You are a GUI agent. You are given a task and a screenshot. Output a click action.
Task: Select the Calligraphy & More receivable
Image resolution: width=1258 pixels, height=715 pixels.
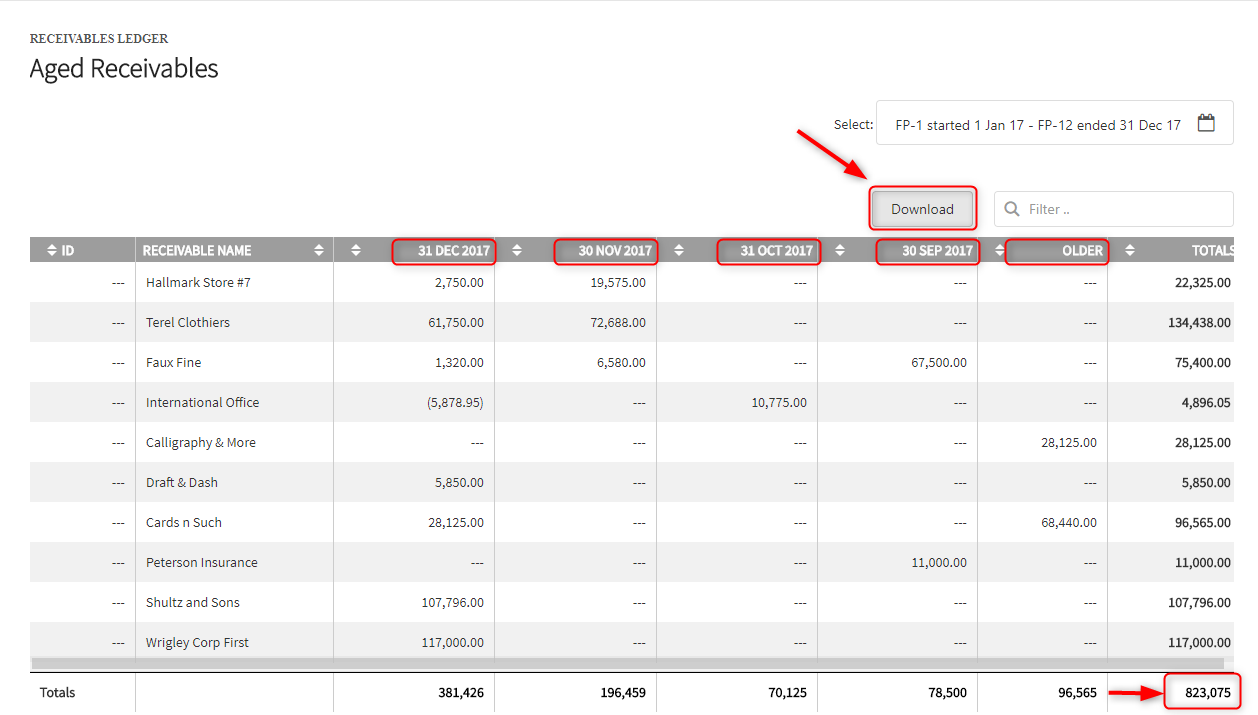click(201, 442)
